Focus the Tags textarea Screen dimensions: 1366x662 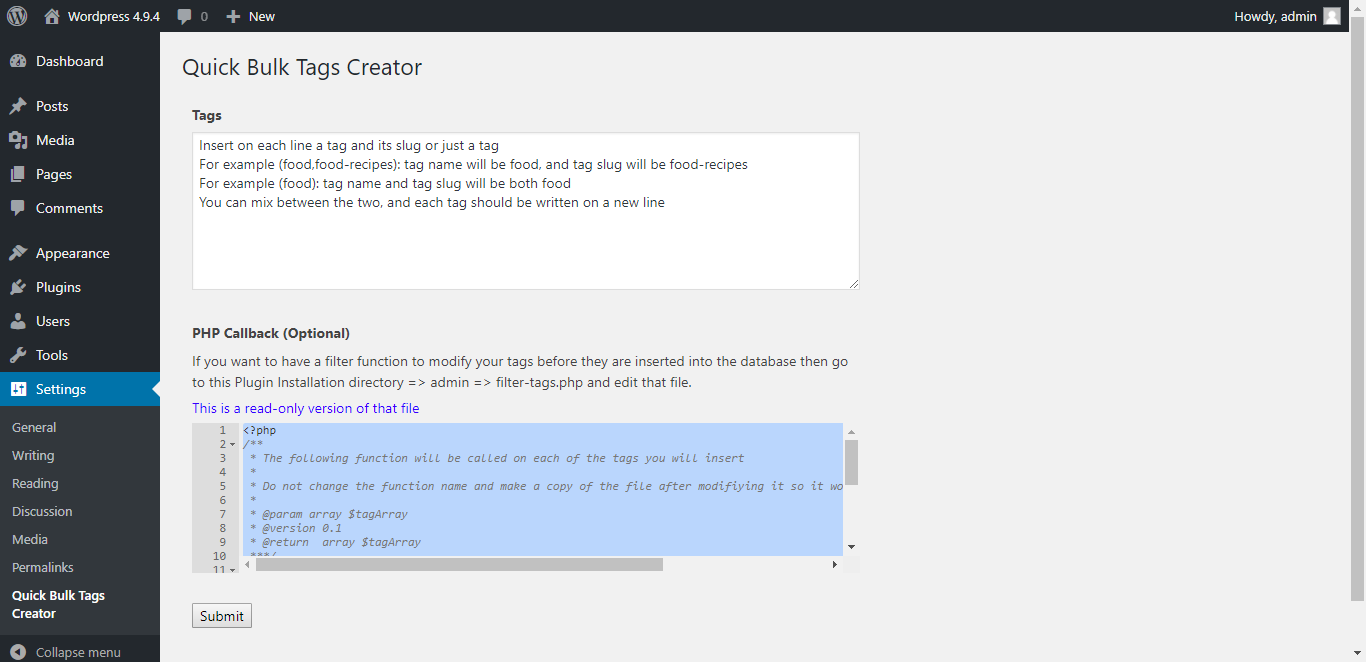(x=526, y=211)
